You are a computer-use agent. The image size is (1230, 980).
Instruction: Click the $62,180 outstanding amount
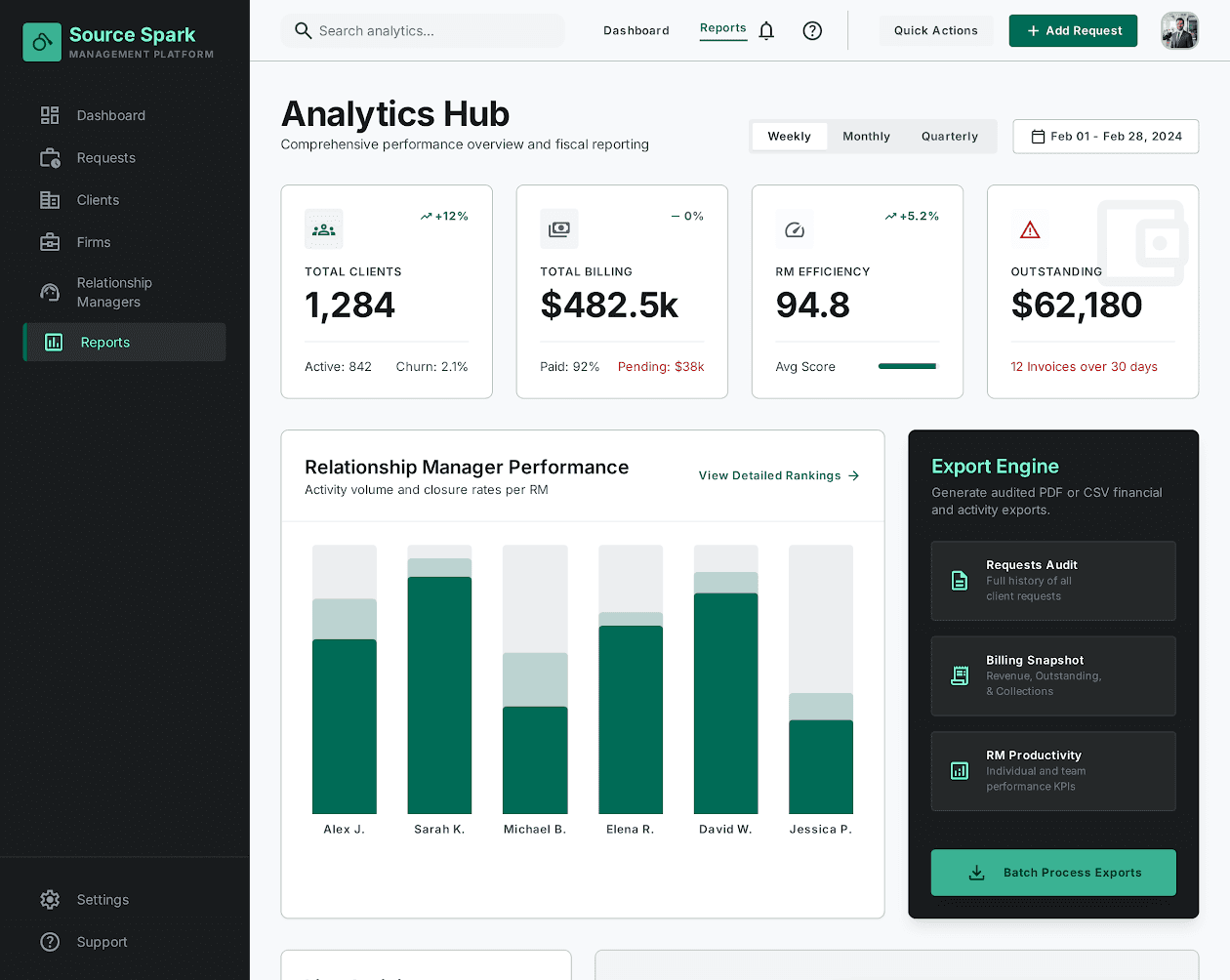click(1077, 306)
